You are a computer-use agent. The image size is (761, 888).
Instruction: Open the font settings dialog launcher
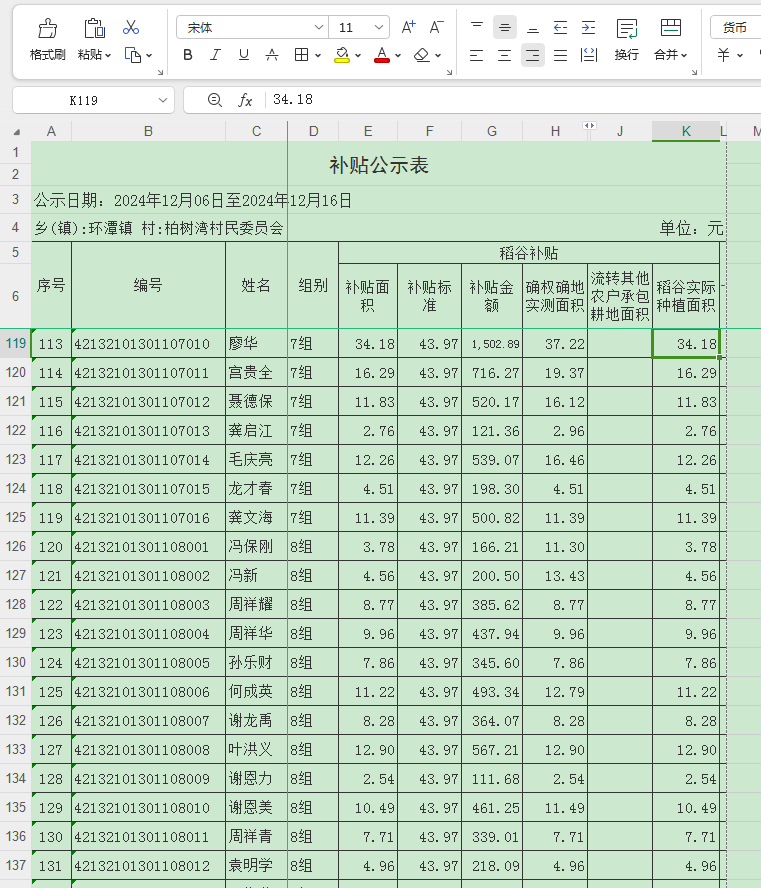pyautogui.click(x=450, y=72)
